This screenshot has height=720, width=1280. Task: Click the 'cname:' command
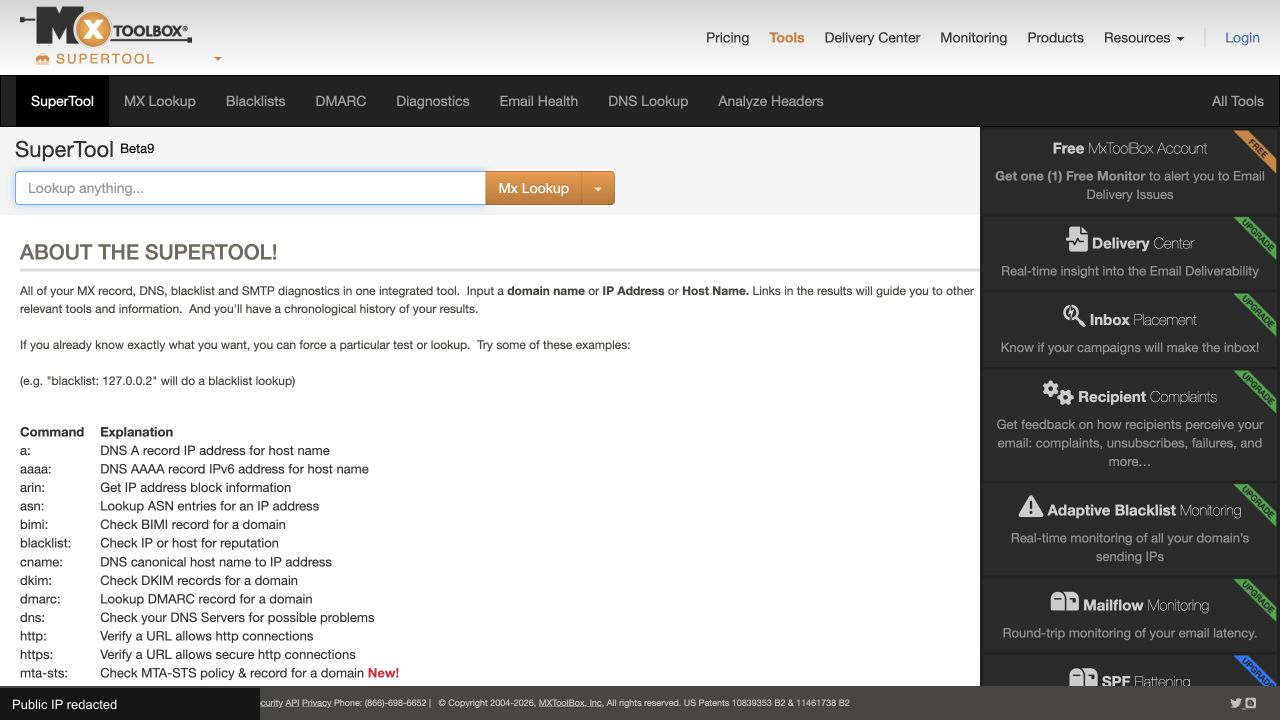coord(40,562)
